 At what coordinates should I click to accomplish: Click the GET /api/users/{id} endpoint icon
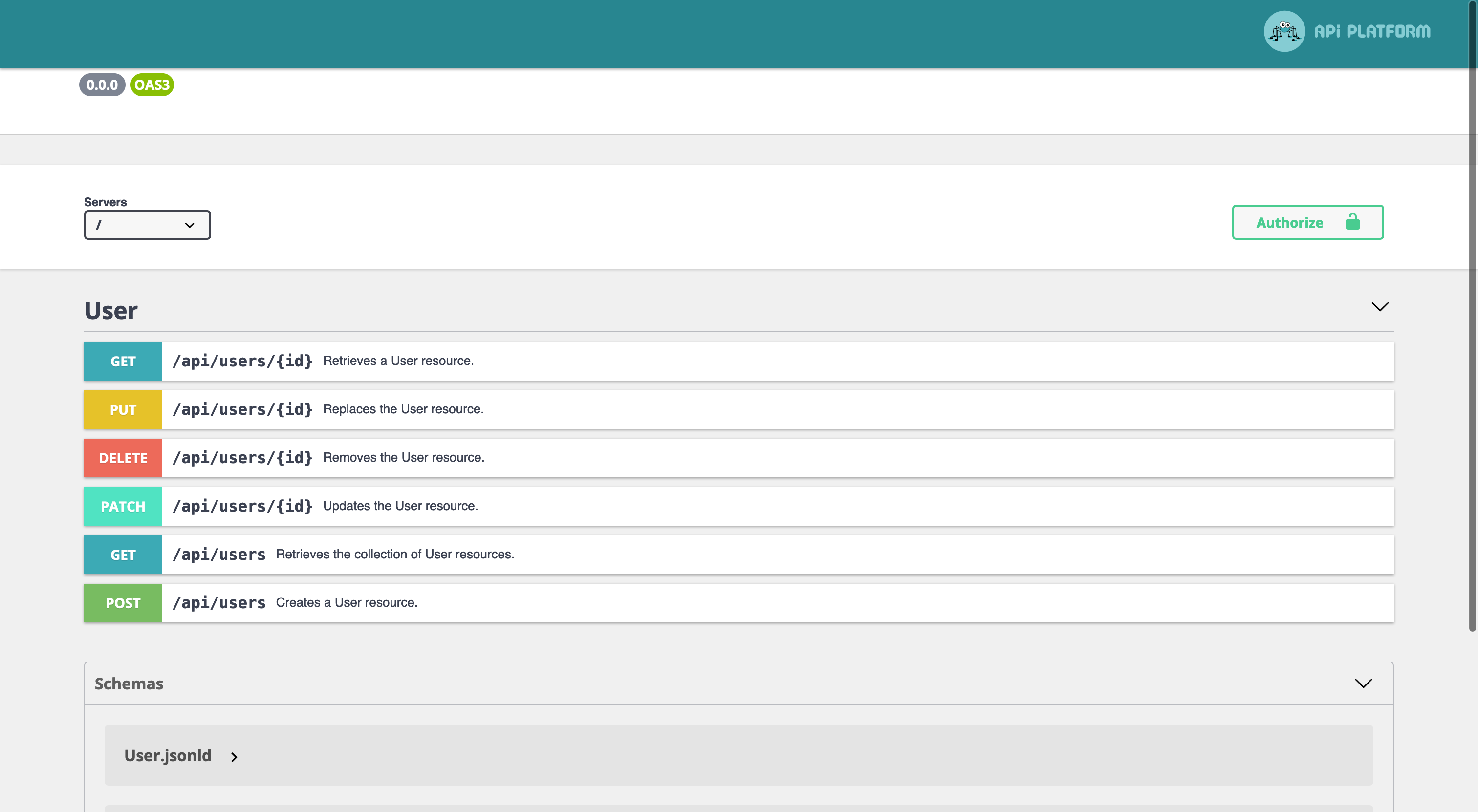click(x=122, y=360)
